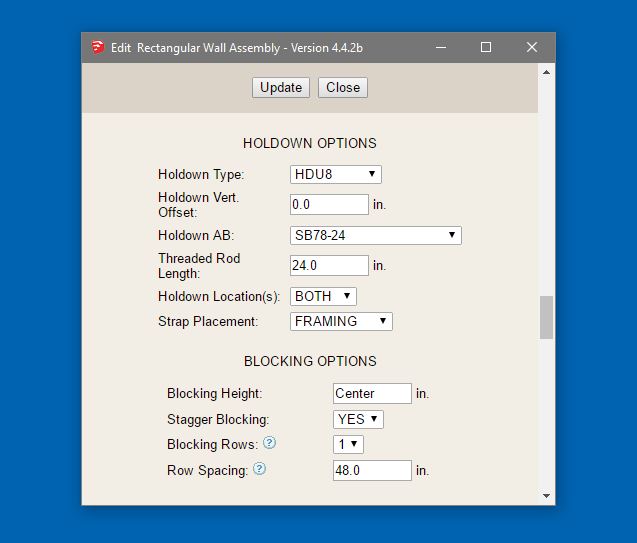Expand the Strap Placement dropdown
This screenshot has width=637, height=543.
point(341,321)
